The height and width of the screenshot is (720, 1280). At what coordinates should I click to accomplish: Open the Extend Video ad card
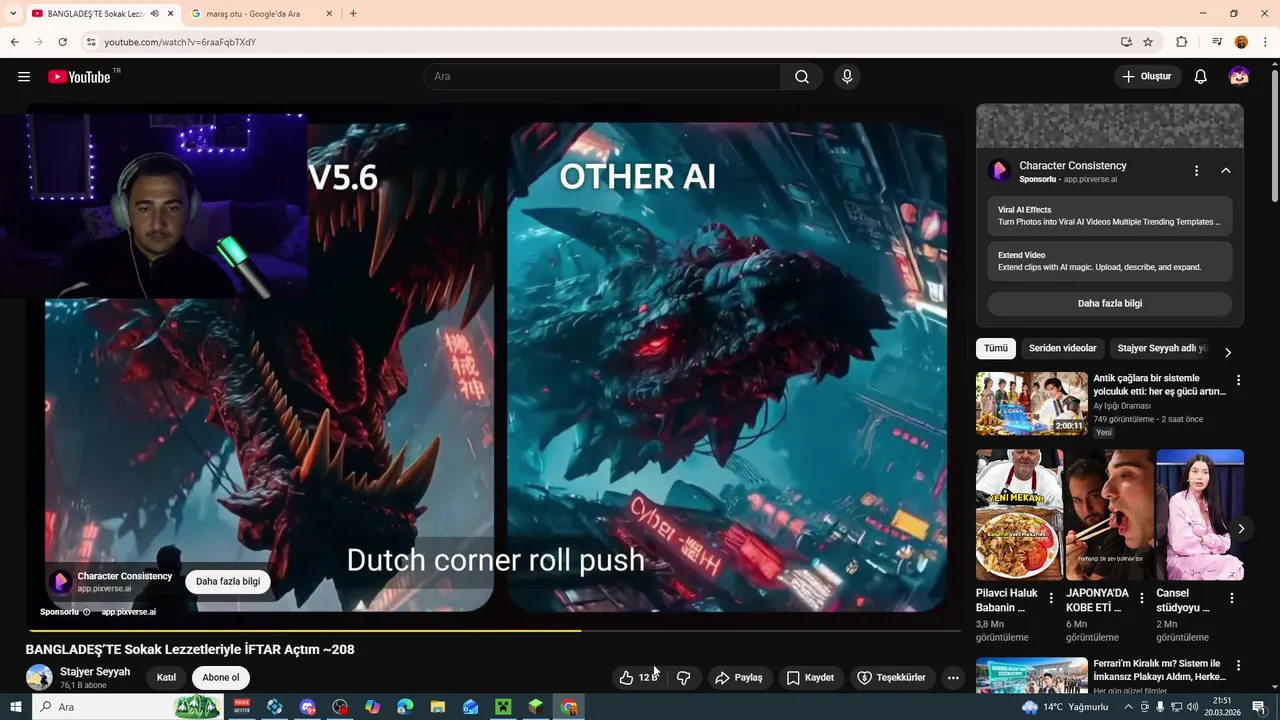coord(1110,261)
